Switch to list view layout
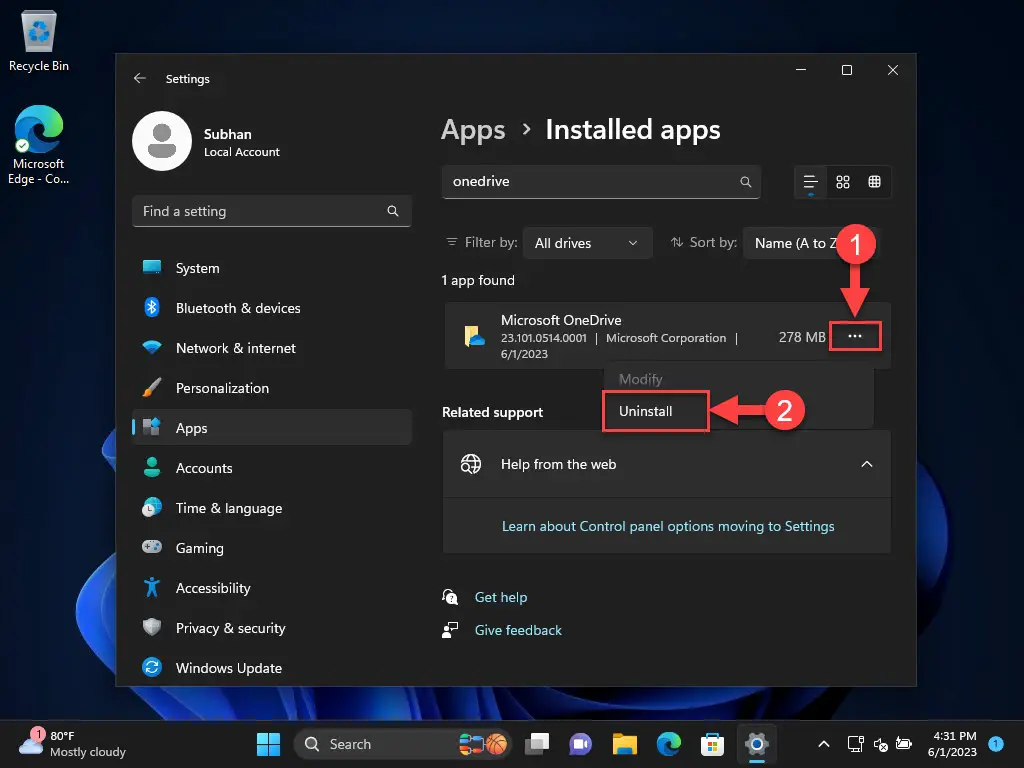1024x768 pixels. (x=810, y=182)
